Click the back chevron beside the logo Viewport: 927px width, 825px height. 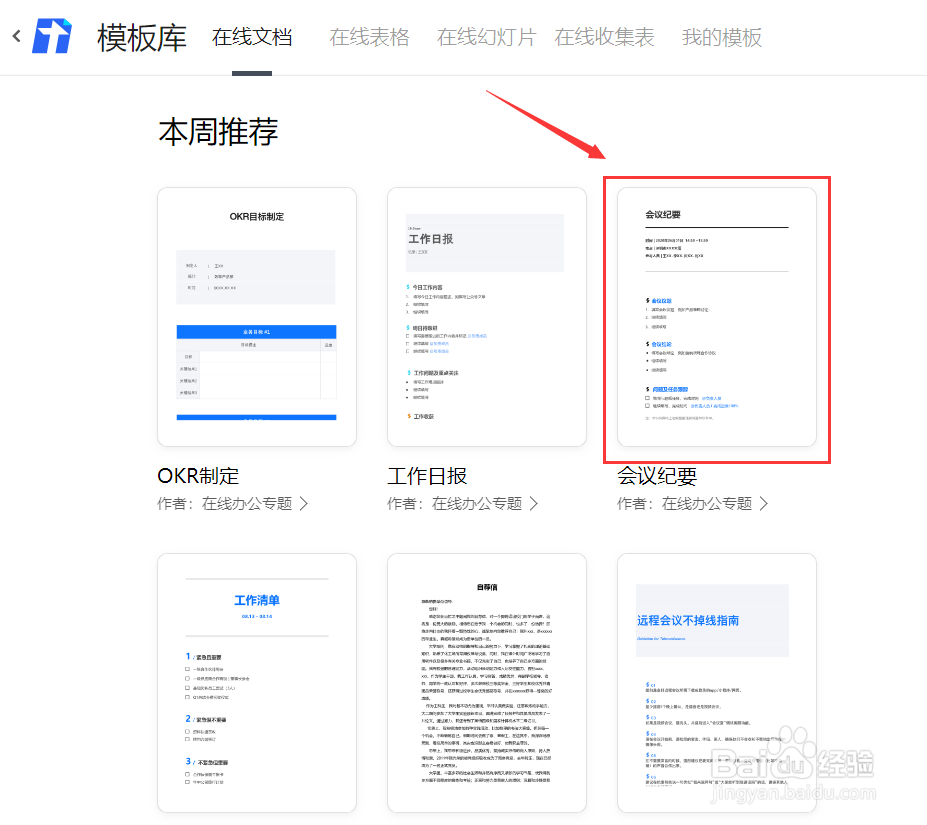tap(16, 34)
